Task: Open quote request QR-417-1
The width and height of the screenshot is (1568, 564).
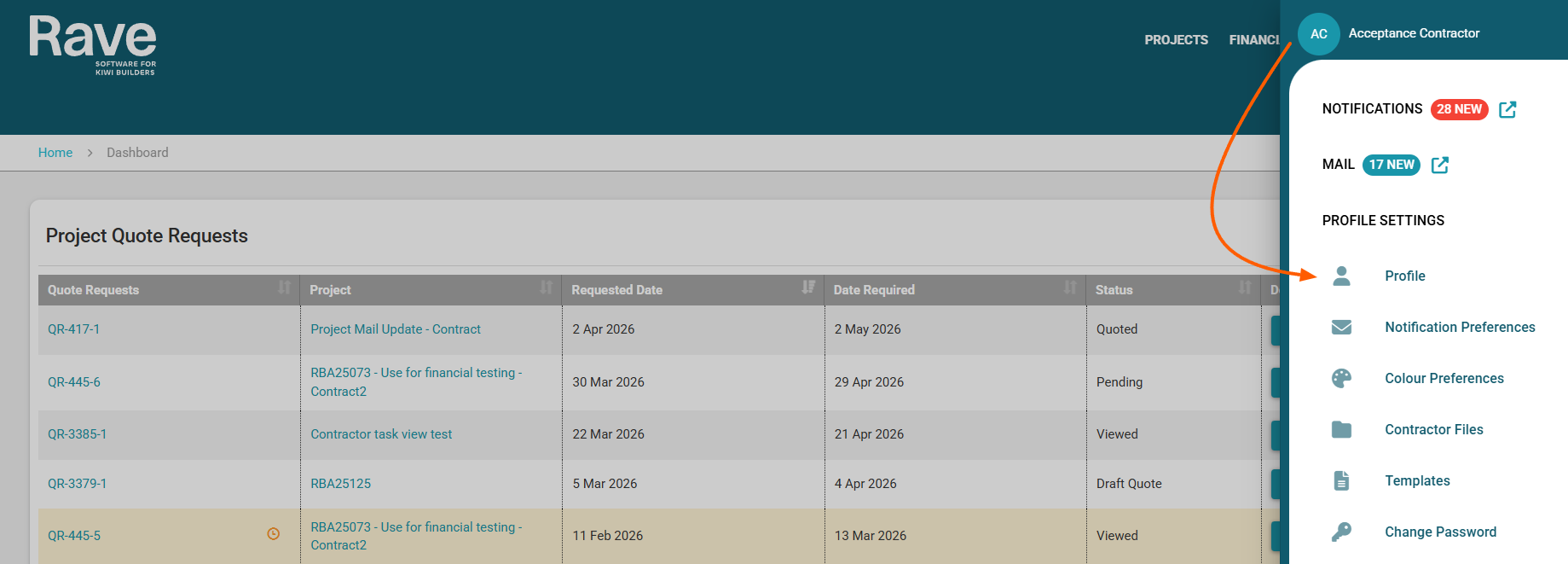Action: click(x=74, y=329)
